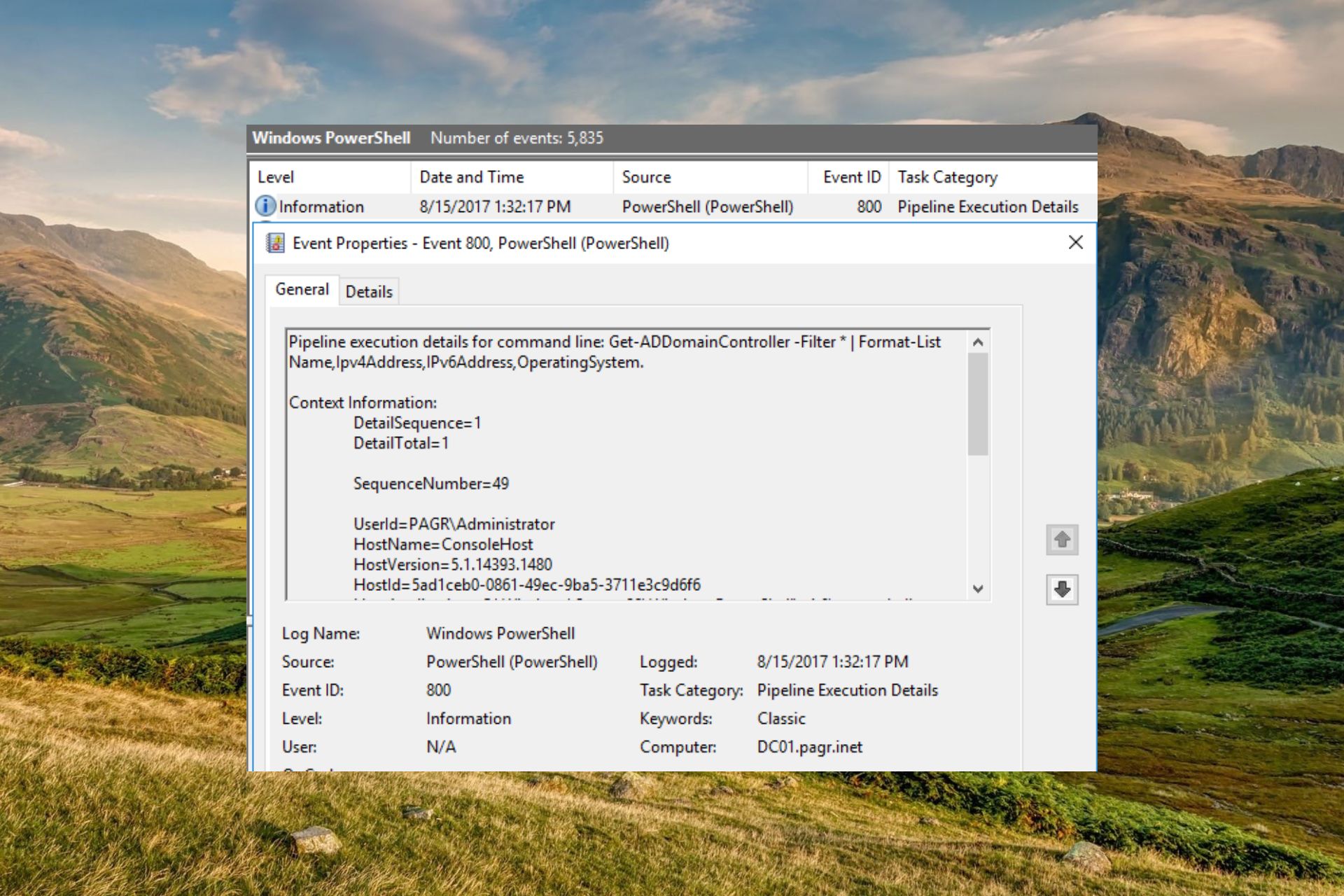Click the PowerShell (PowerShell) source cell in list
The width and height of the screenshot is (1344, 896).
(707, 206)
